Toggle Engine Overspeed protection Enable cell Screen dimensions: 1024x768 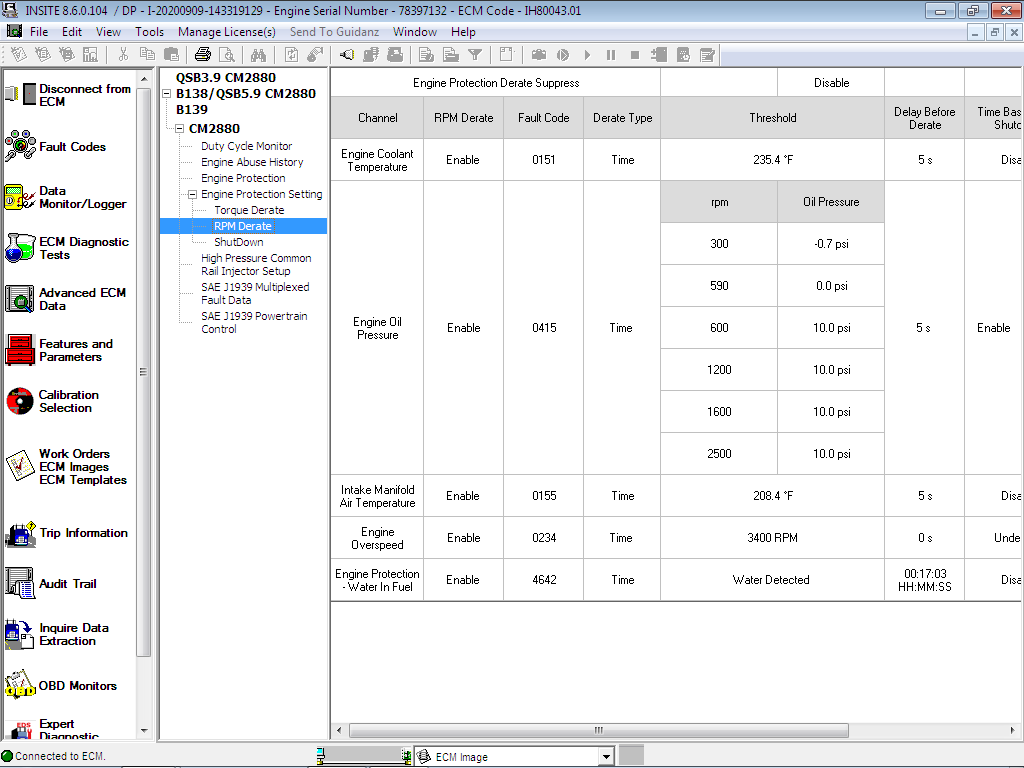pos(462,537)
